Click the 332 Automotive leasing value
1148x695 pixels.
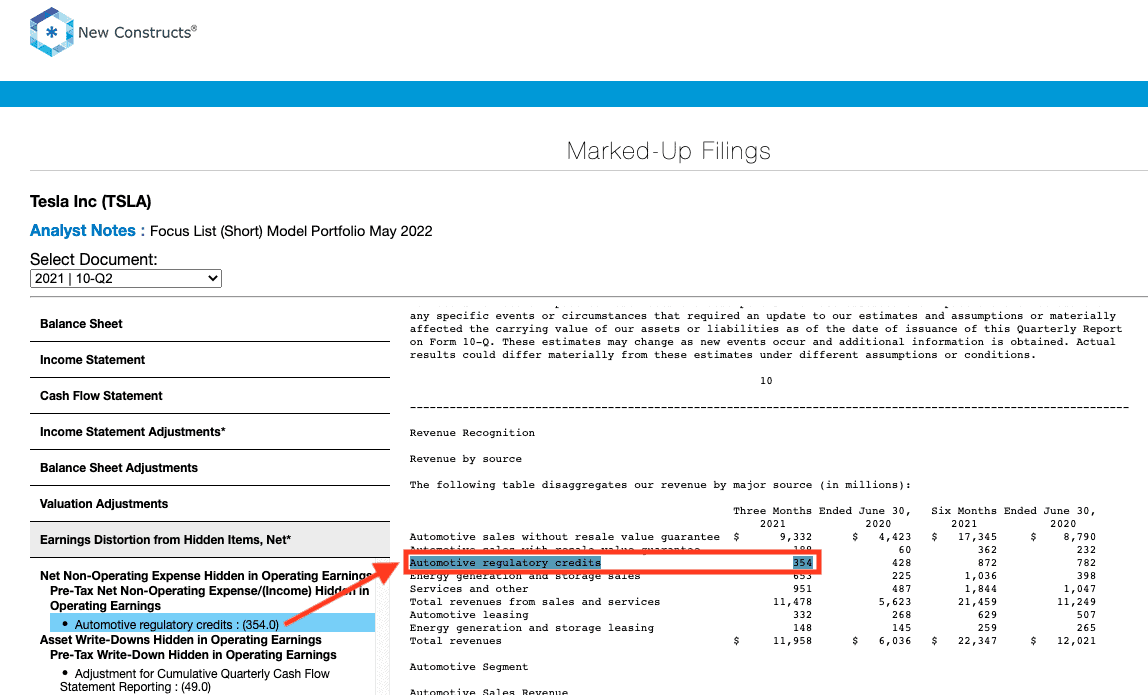coord(802,615)
